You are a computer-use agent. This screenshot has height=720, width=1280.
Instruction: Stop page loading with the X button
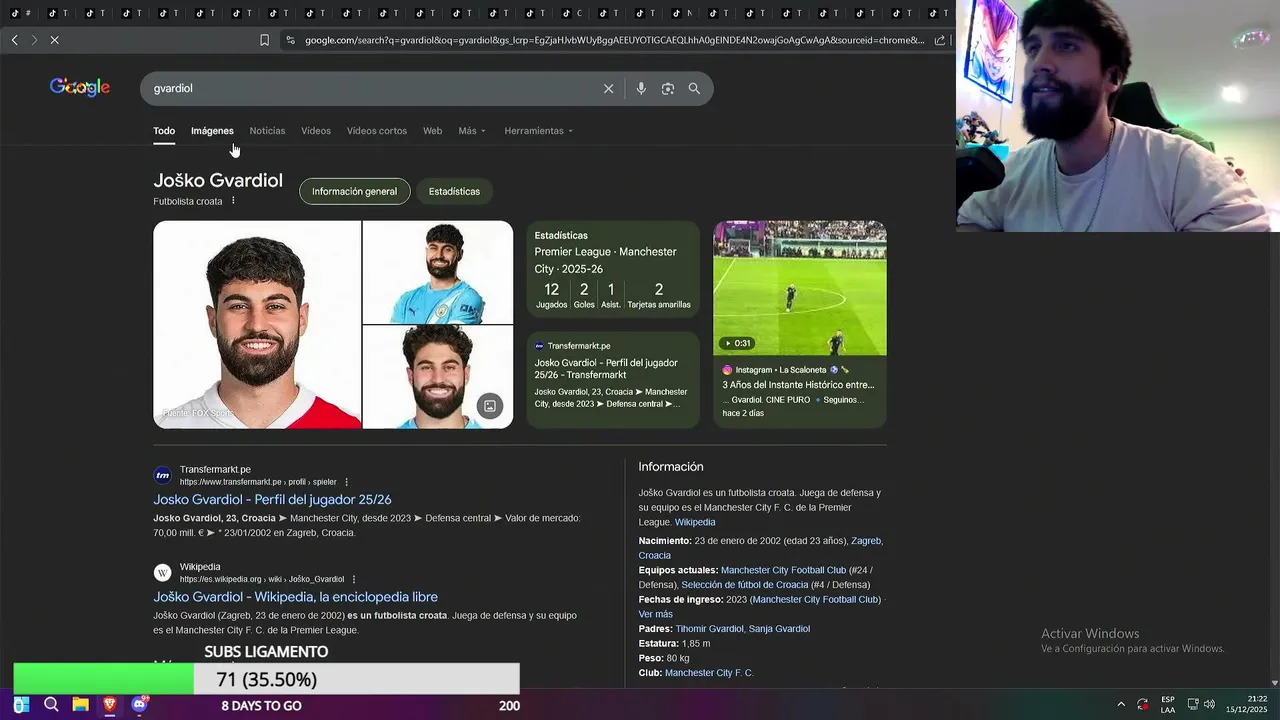[55, 40]
